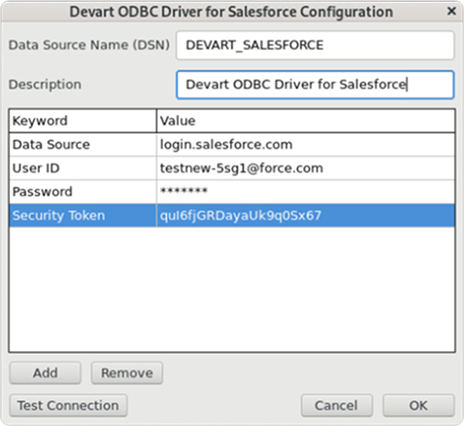Viewport: 464px width, 426px height.
Task: Select the Data Source keyword cell
Action: (x=83, y=145)
